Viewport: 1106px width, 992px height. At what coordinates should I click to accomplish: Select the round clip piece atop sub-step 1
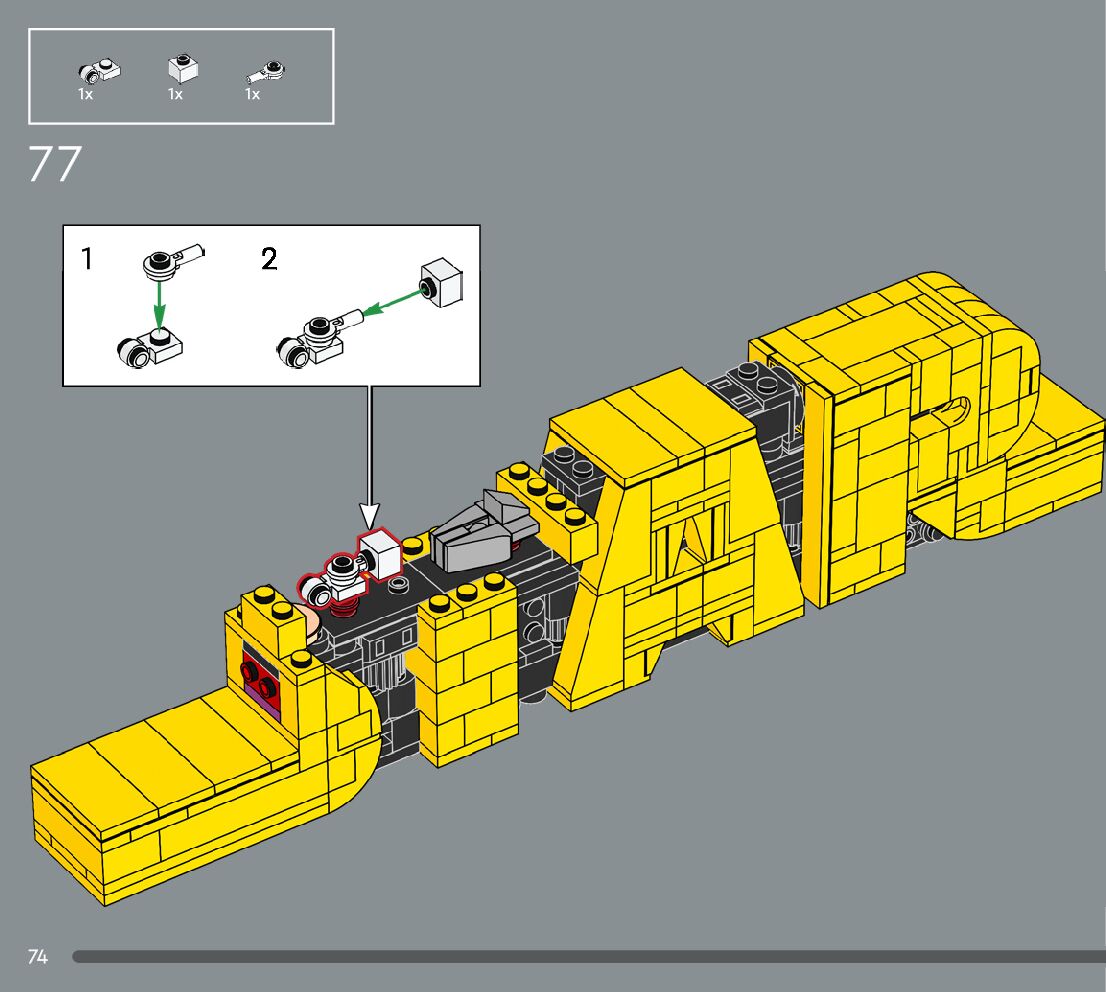[x=170, y=260]
